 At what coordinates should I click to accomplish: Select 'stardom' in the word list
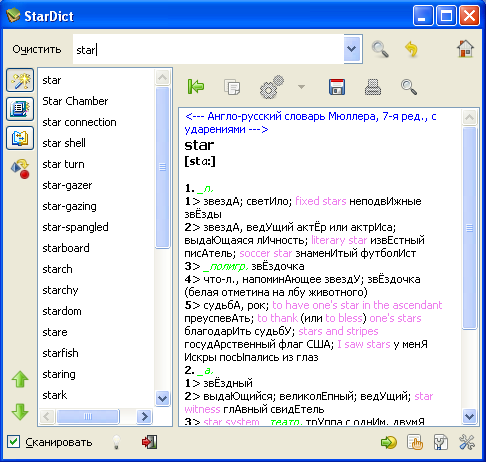(x=62, y=311)
